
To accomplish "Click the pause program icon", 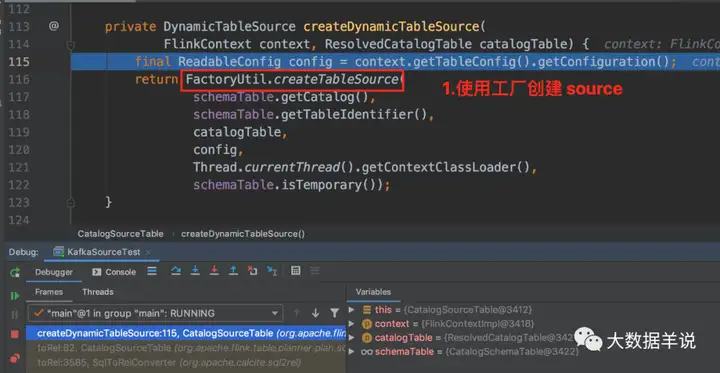I will pos(15,315).
